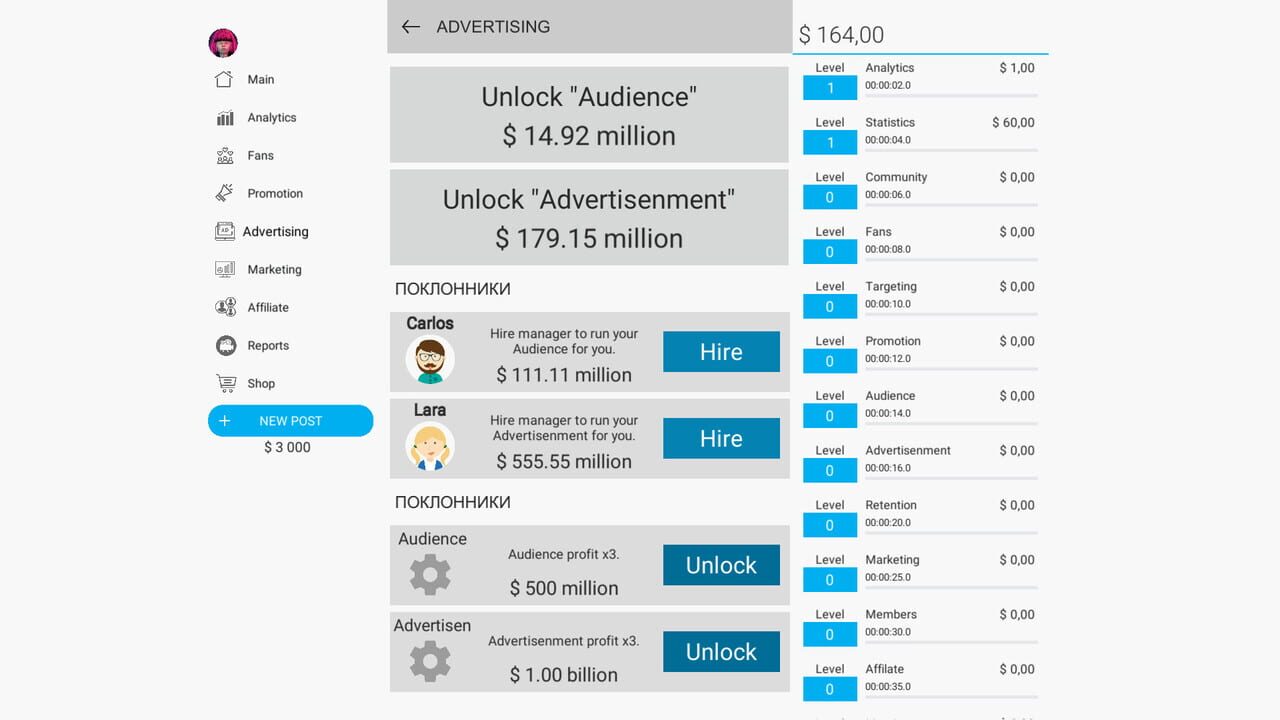Viewport: 1280px width, 720px height.
Task: Click the Fans people icon
Action: tap(222, 155)
